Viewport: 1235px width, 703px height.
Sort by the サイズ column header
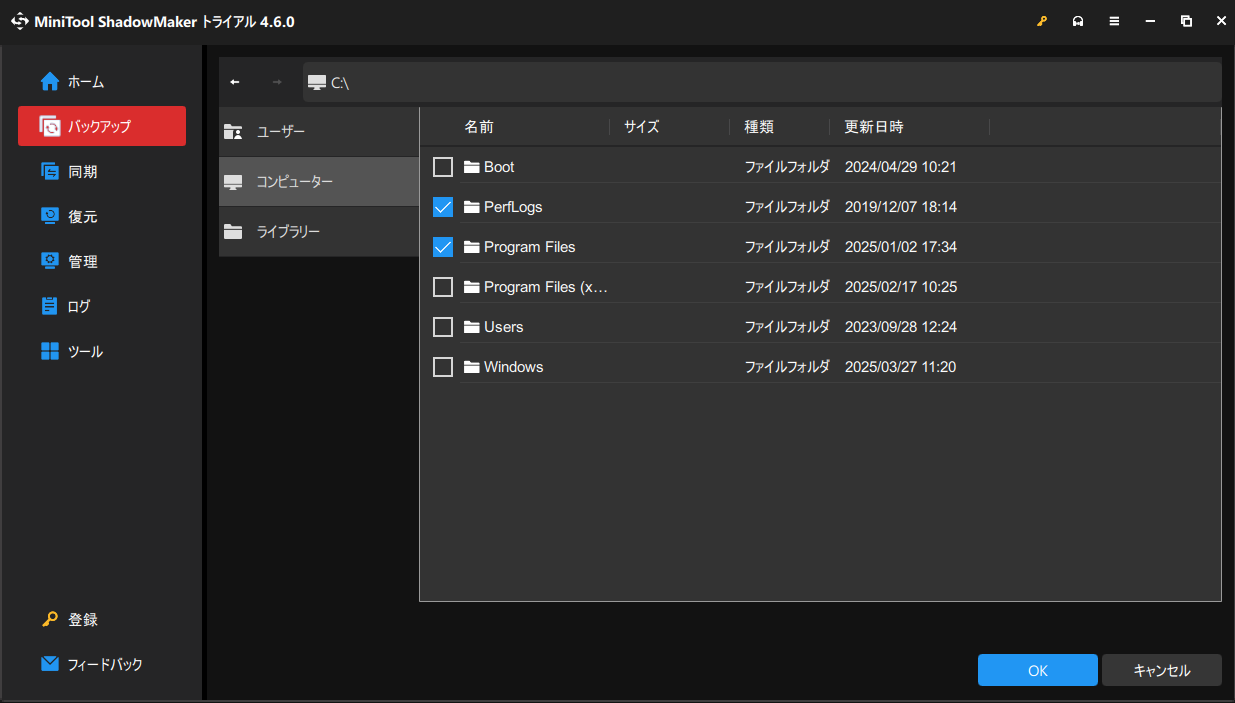[642, 127]
